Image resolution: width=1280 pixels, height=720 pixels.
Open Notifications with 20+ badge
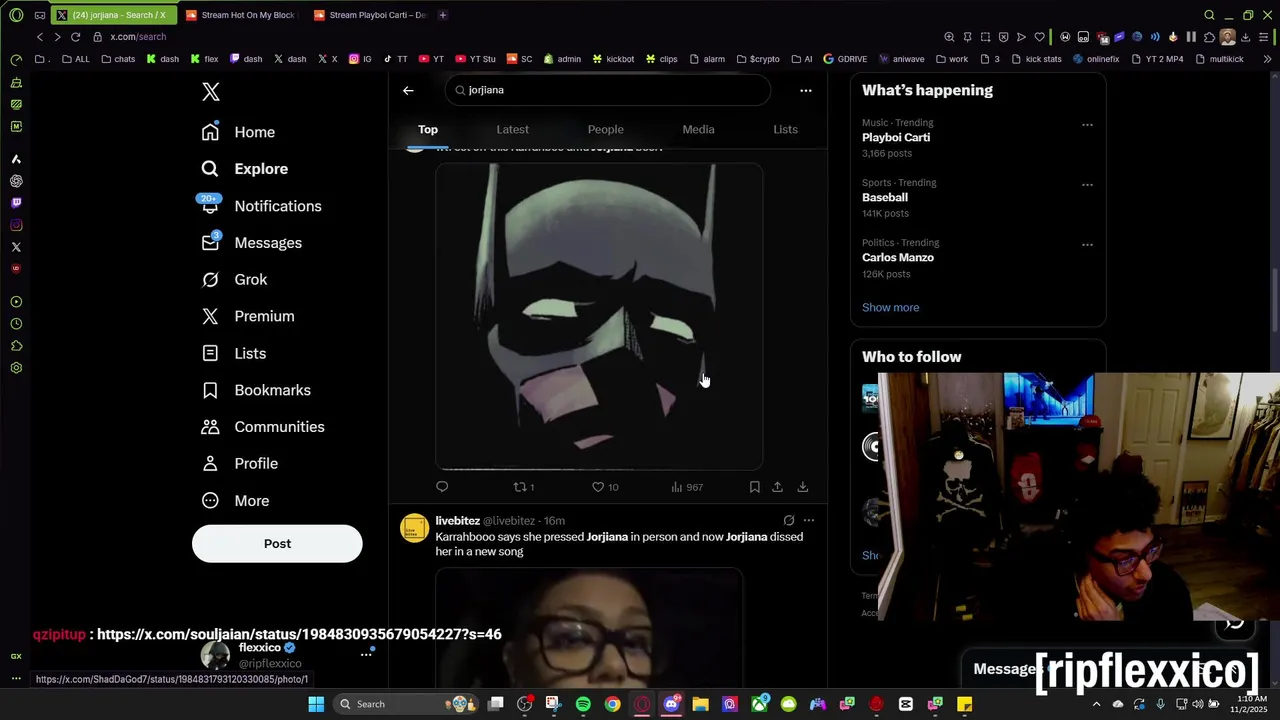pyautogui.click(x=261, y=206)
